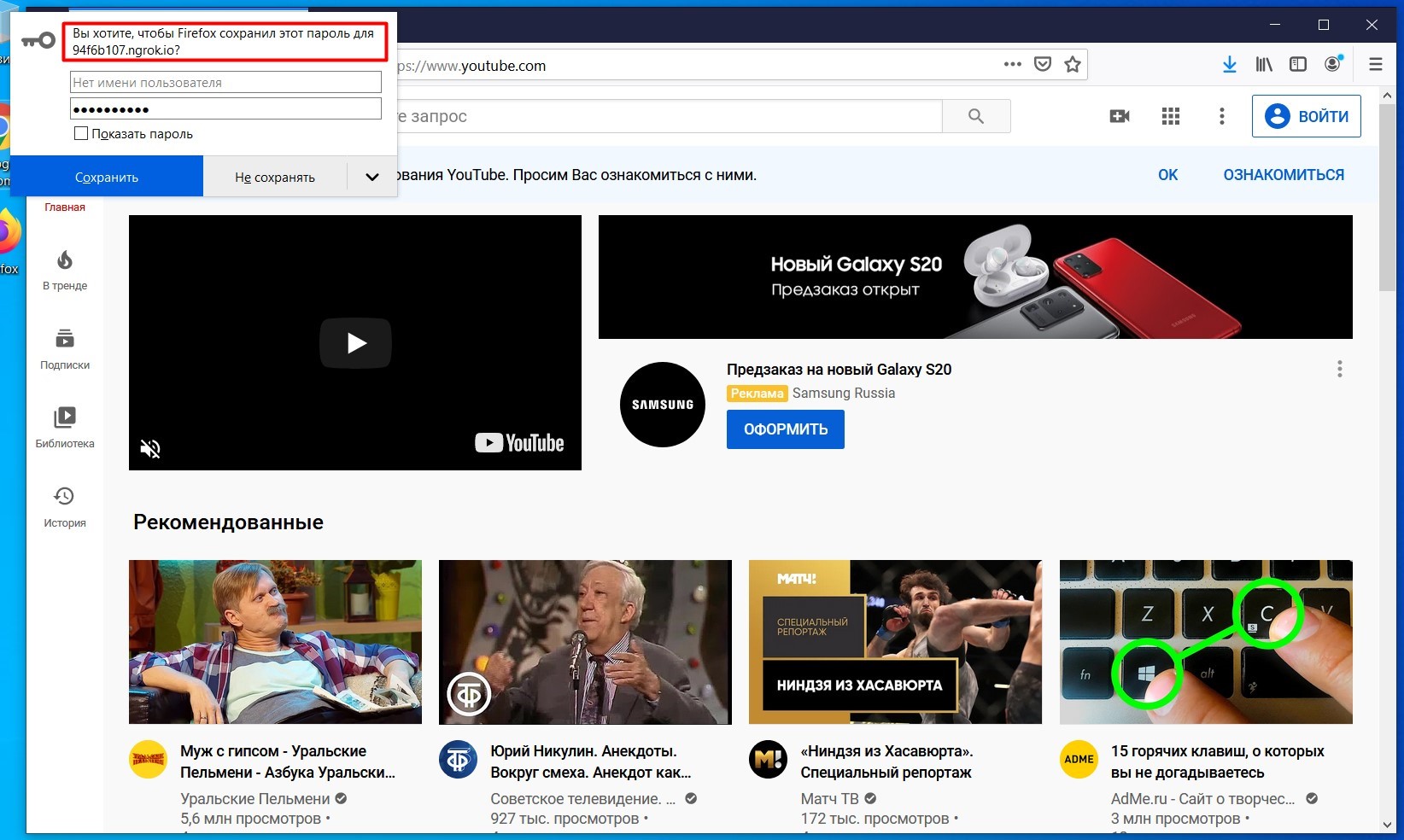Enable the "Показать пароль" checkbox
The height and width of the screenshot is (840, 1404).
point(82,133)
